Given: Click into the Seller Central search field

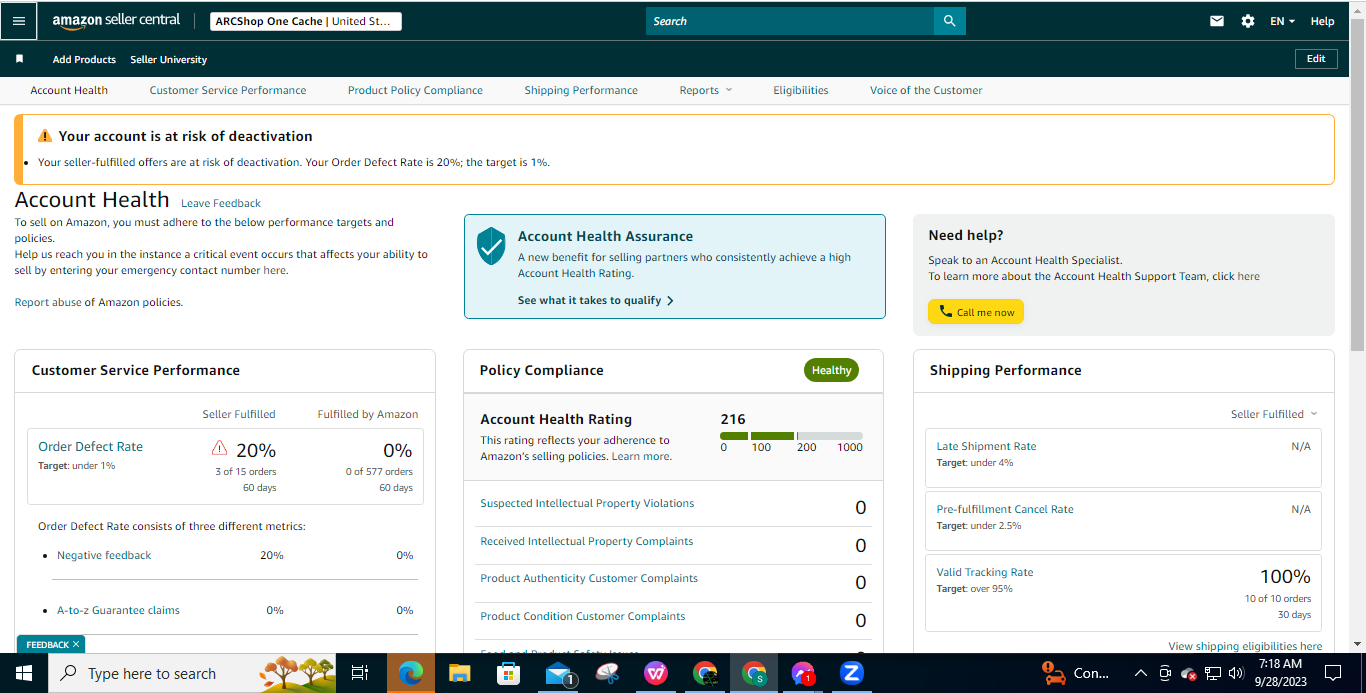Looking at the screenshot, I should (790, 21).
